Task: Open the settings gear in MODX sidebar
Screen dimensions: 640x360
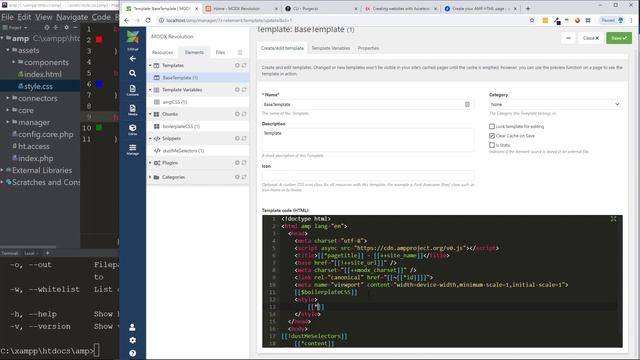Action: pyautogui.click(x=132, y=340)
